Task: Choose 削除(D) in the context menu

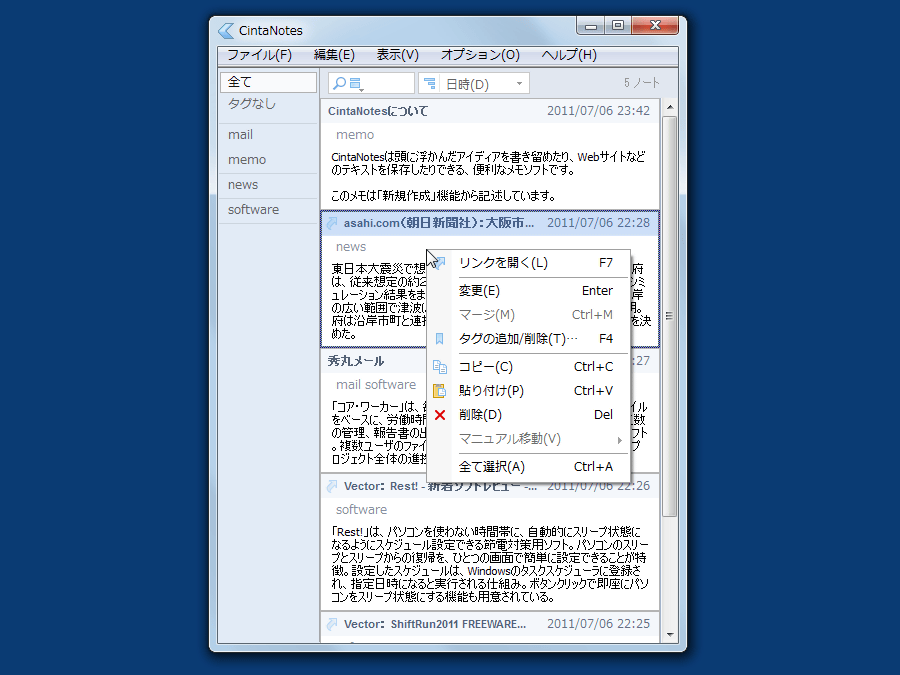Action: pyautogui.click(x=529, y=414)
